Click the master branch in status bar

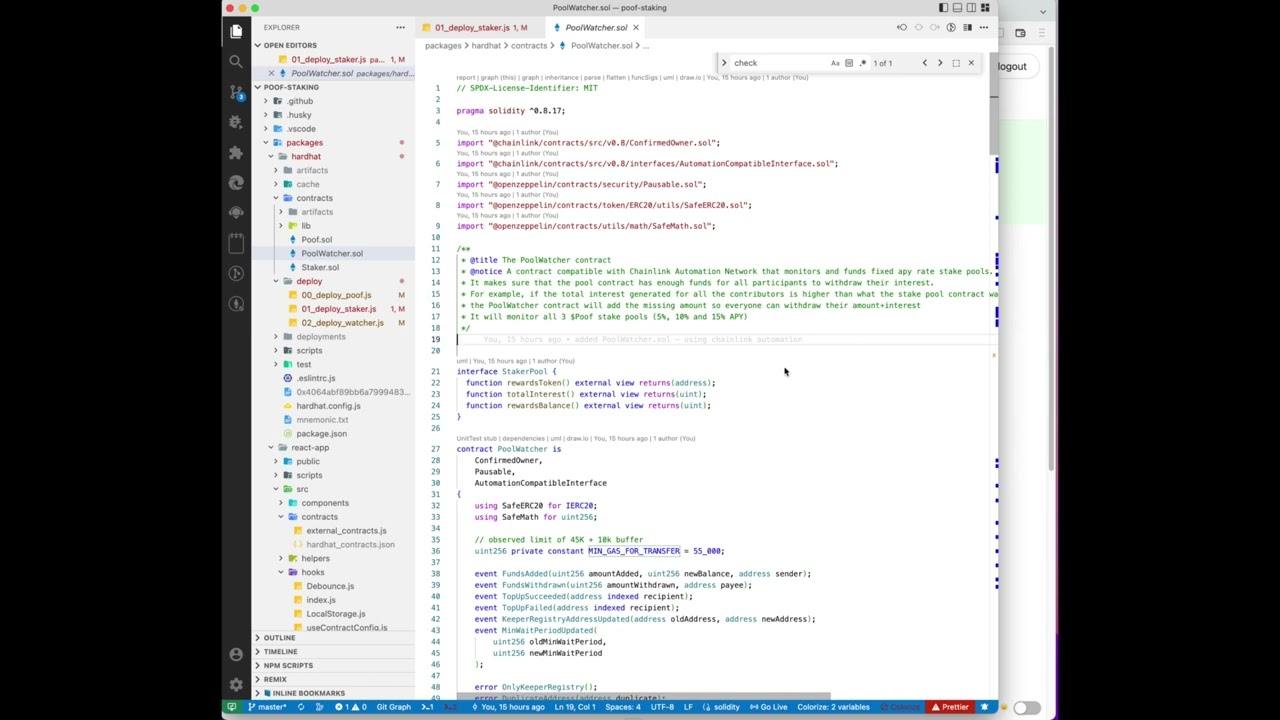(x=267, y=707)
